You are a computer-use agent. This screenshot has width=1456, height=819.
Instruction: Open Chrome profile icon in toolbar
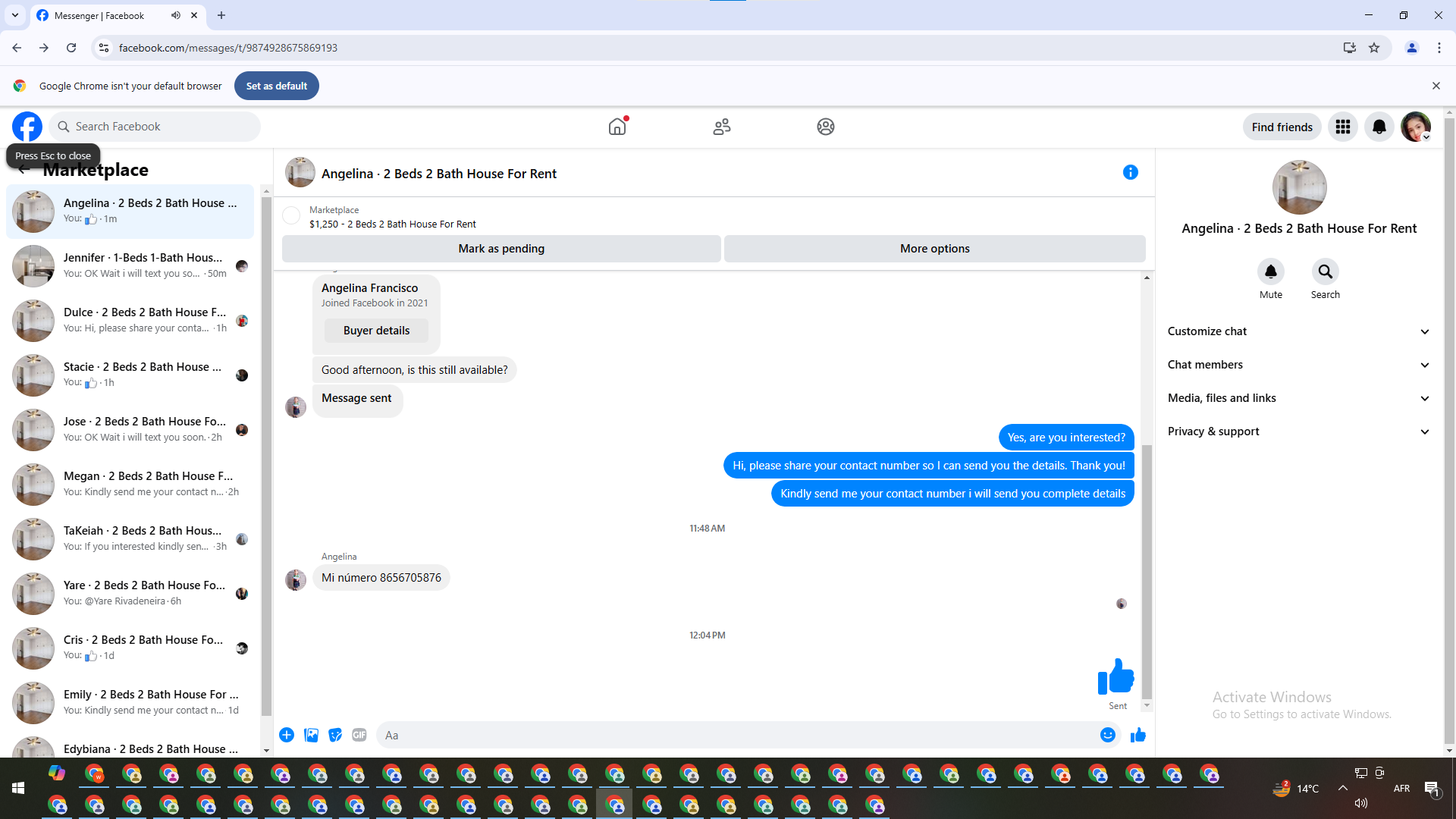[1412, 48]
